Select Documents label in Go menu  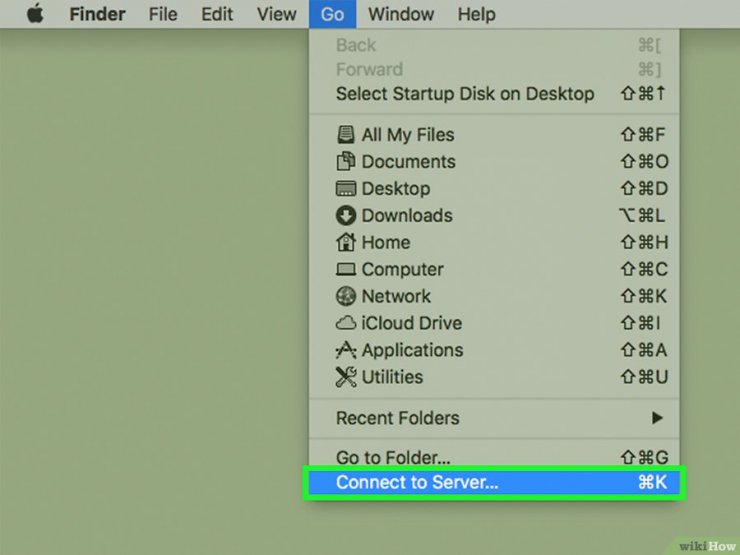coord(408,162)
